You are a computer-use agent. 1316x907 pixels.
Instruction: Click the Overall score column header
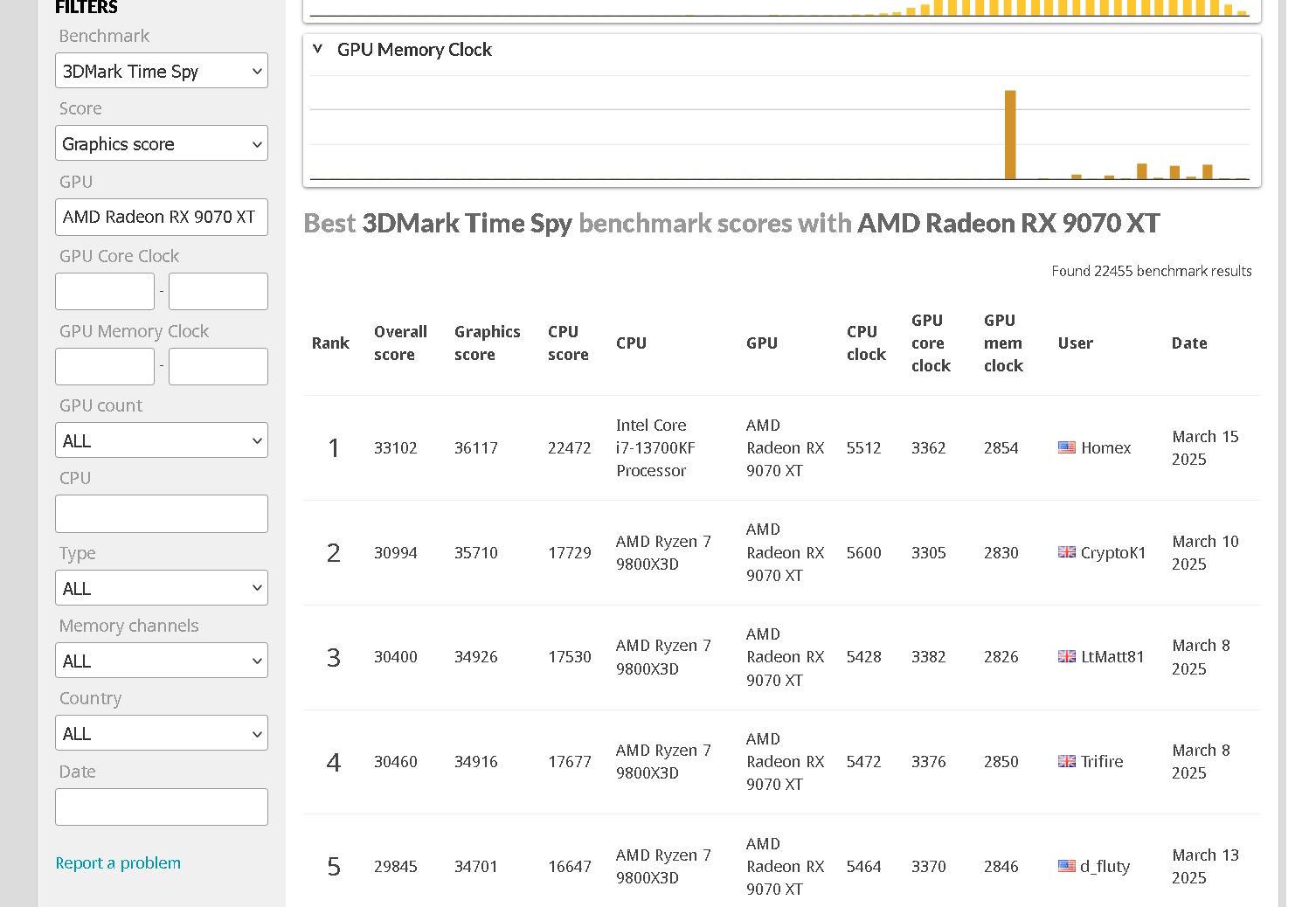(400, 343)
